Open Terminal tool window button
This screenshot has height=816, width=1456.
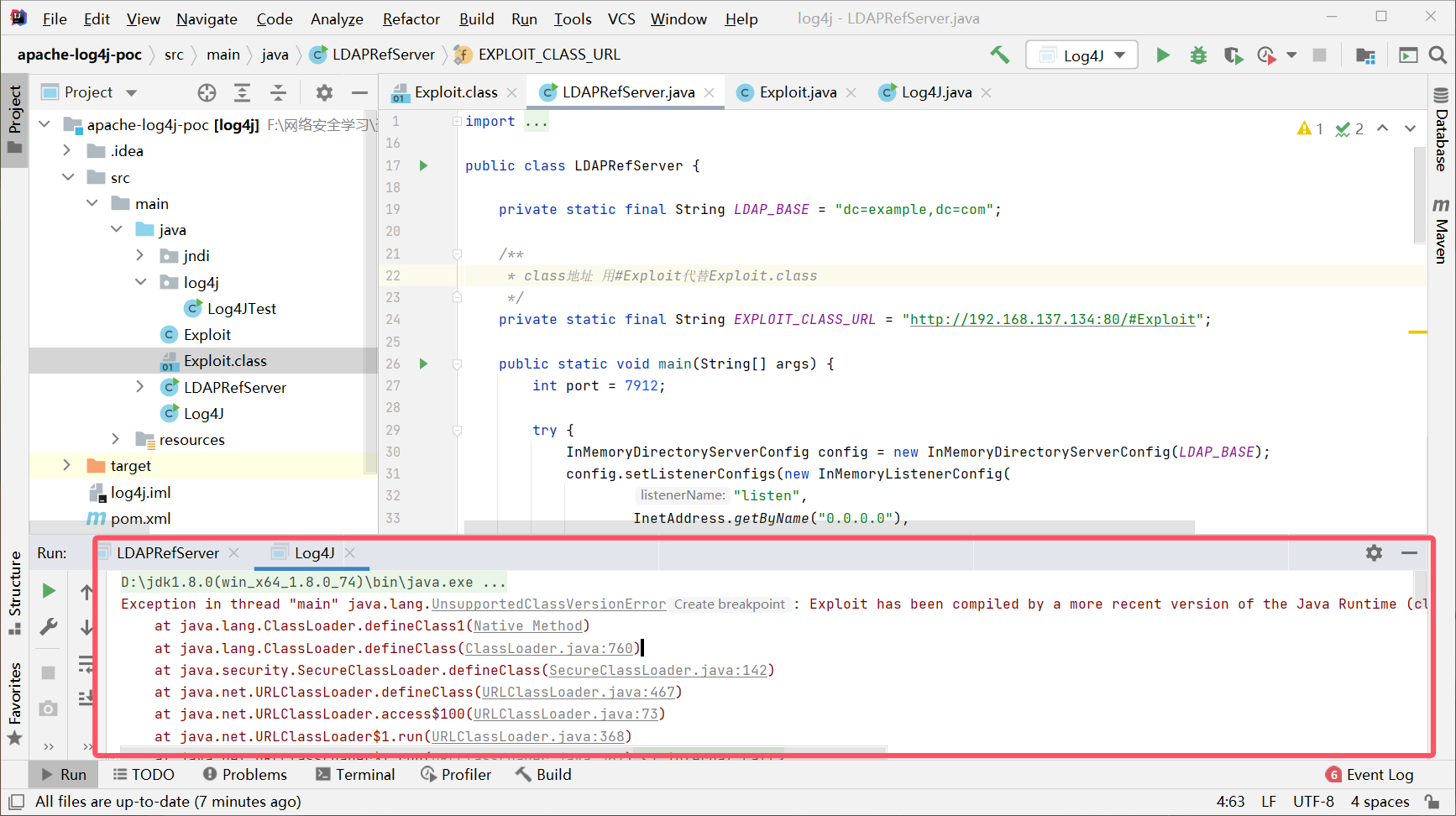pos(355,774)
